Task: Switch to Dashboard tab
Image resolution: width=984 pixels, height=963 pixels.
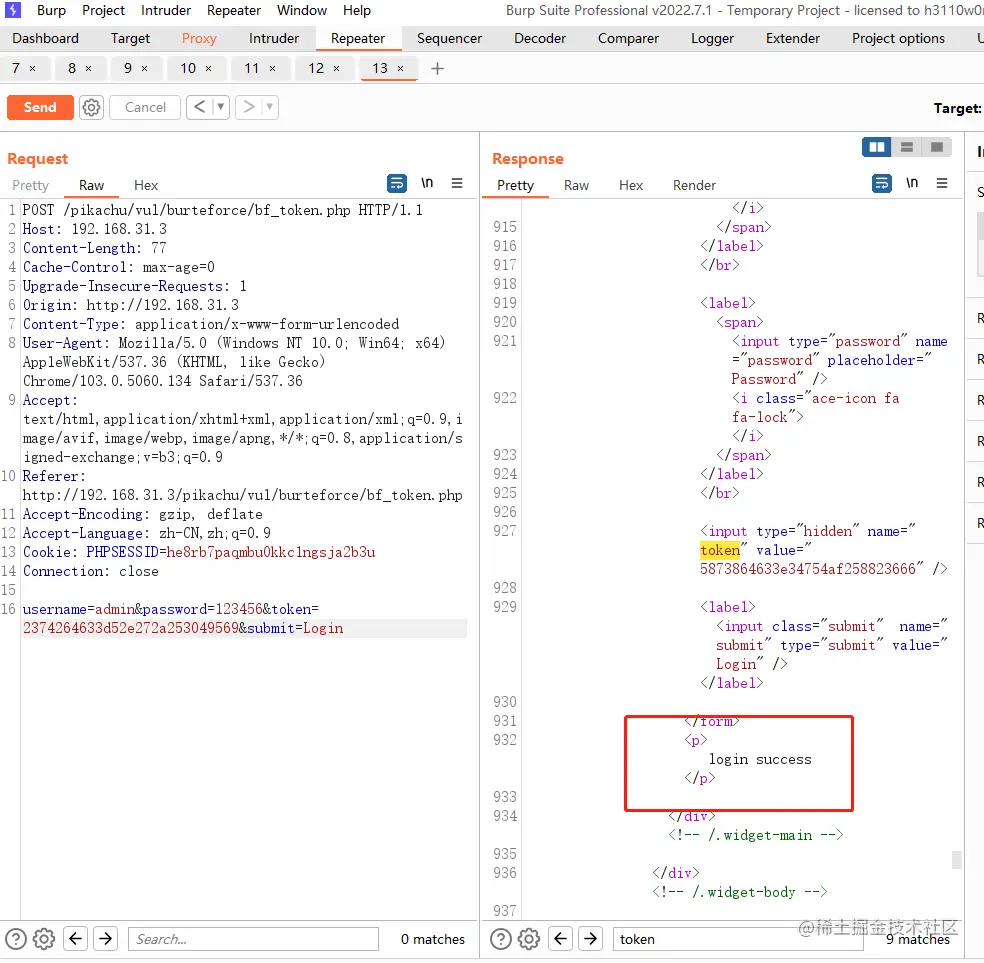Action: (46, 38)
